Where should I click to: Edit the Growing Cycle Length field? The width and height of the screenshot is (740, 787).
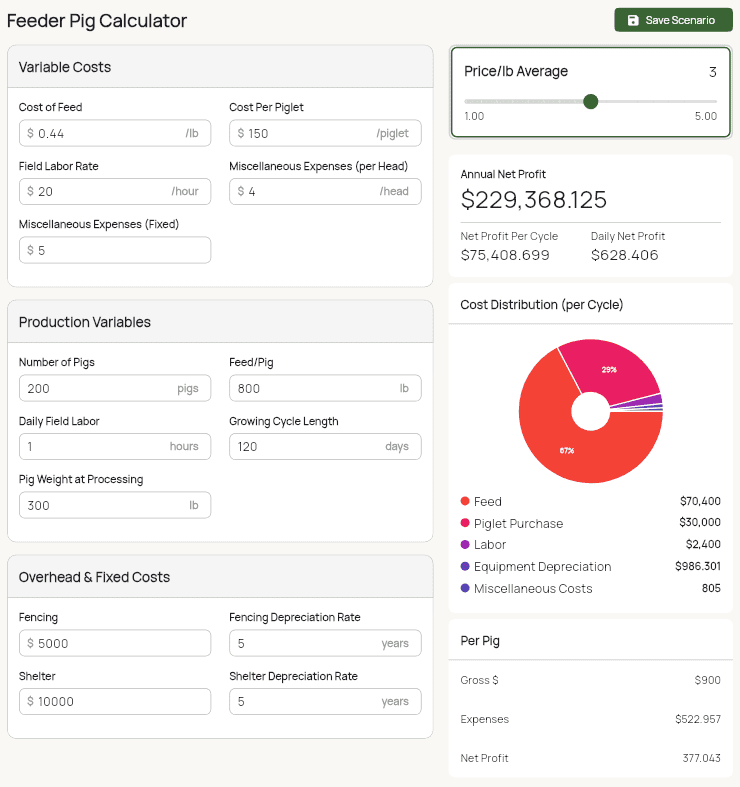coord(305,446)
